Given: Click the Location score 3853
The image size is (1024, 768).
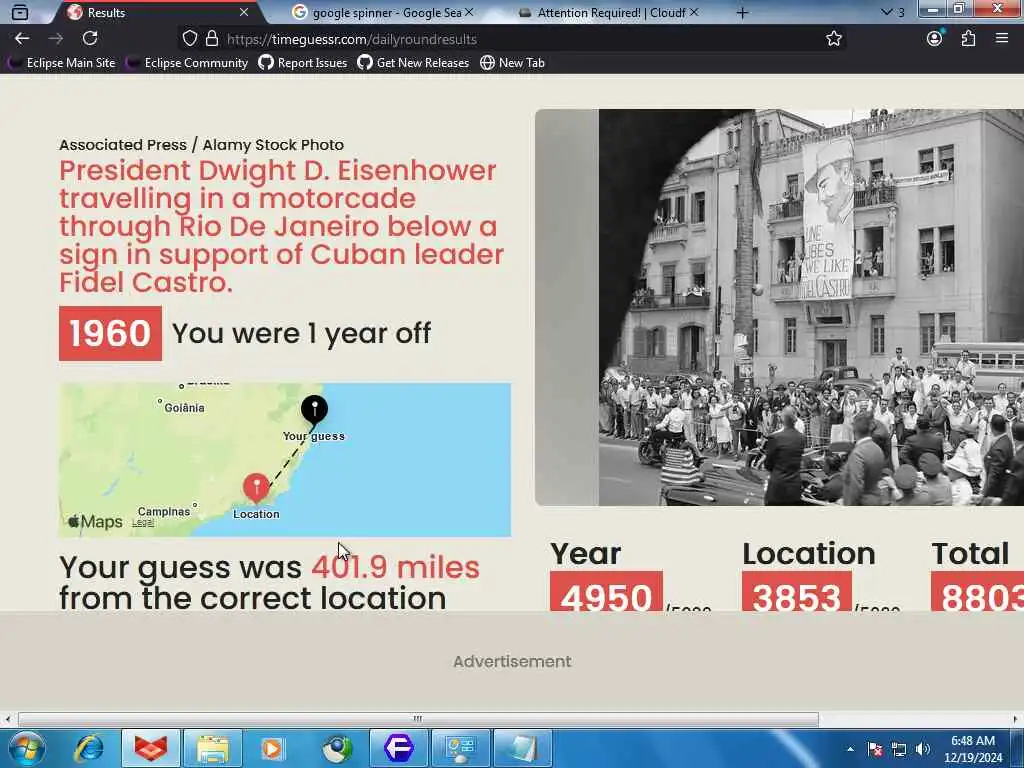Looking at the screenshot, I should click(x=797, y=592).
